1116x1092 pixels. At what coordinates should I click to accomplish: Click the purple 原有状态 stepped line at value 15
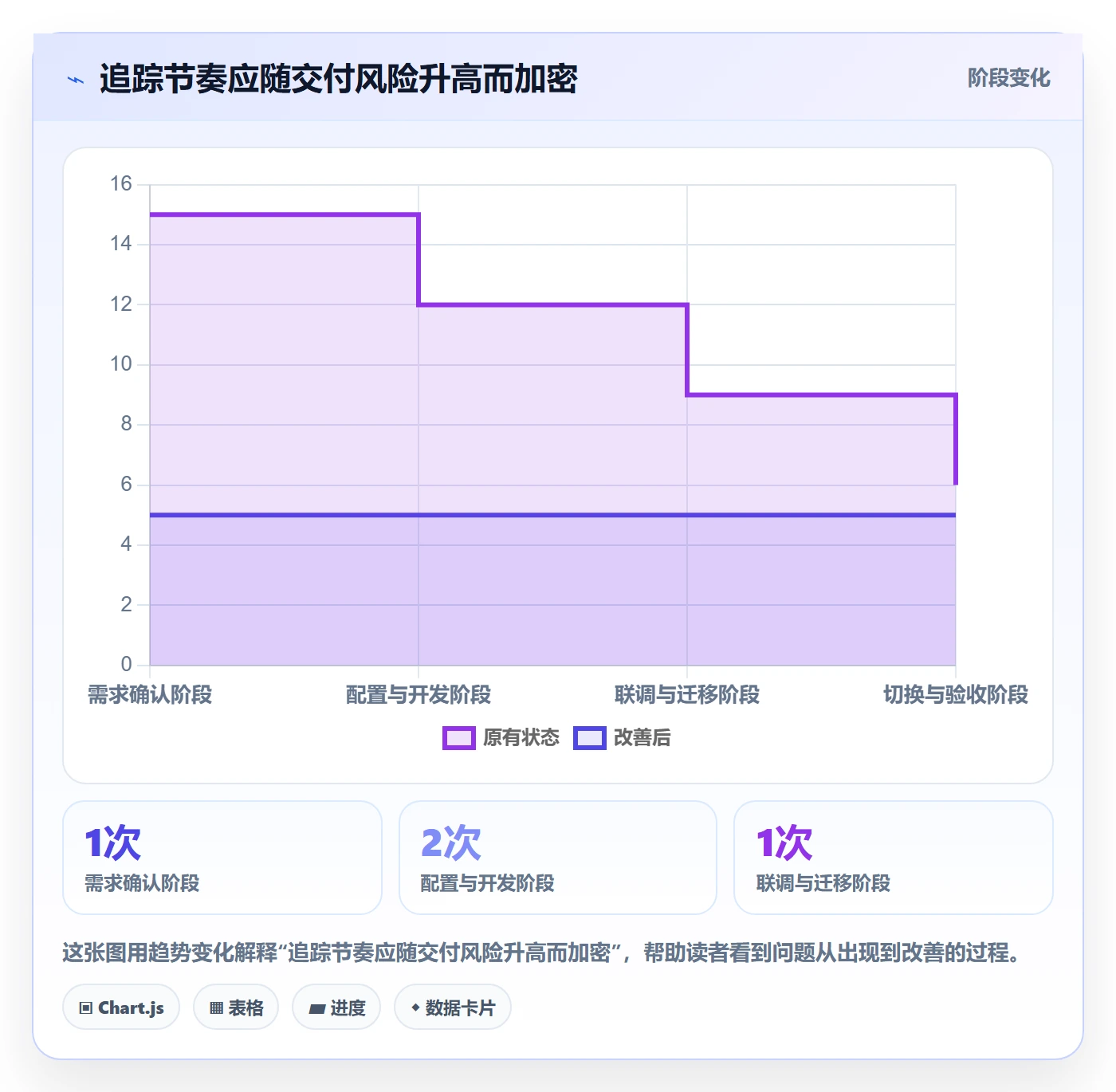tap(284, 214)
